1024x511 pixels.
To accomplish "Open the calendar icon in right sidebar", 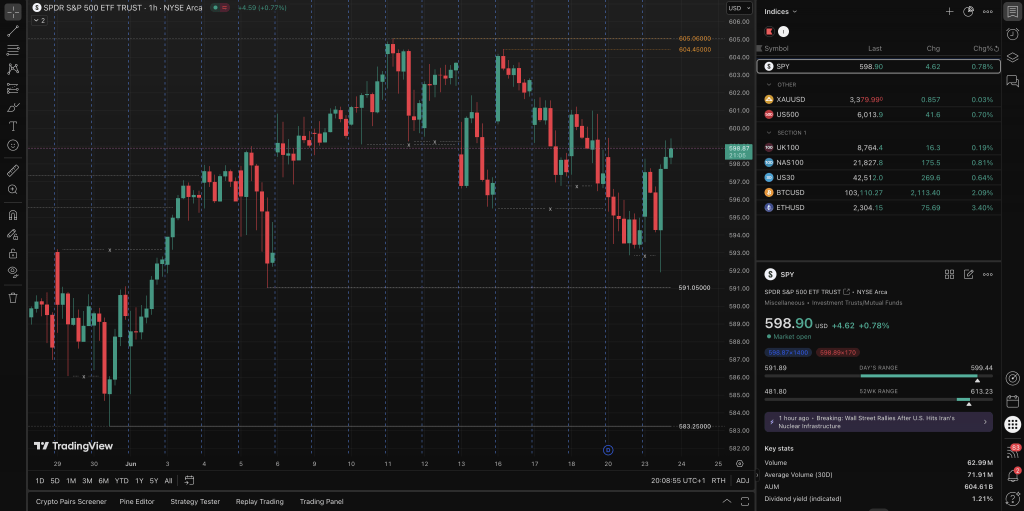I will tap(1012, 401).
